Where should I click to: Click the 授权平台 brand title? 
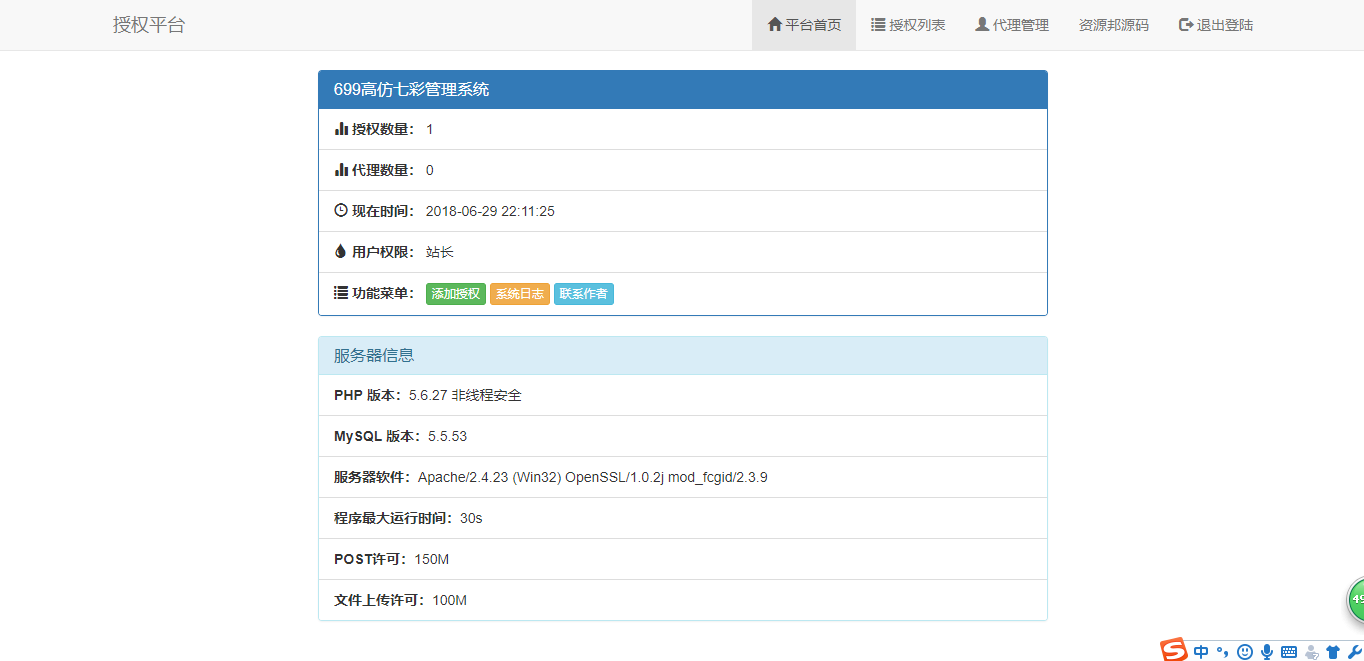[149, 25]
